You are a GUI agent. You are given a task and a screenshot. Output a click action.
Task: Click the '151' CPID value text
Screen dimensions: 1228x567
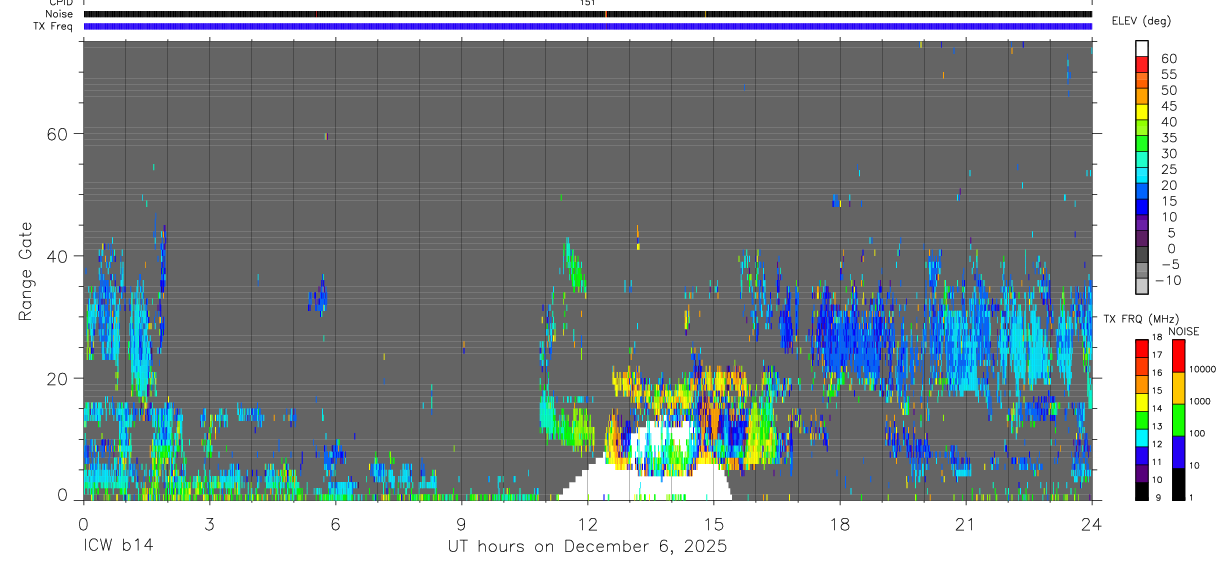coord(587,4)
